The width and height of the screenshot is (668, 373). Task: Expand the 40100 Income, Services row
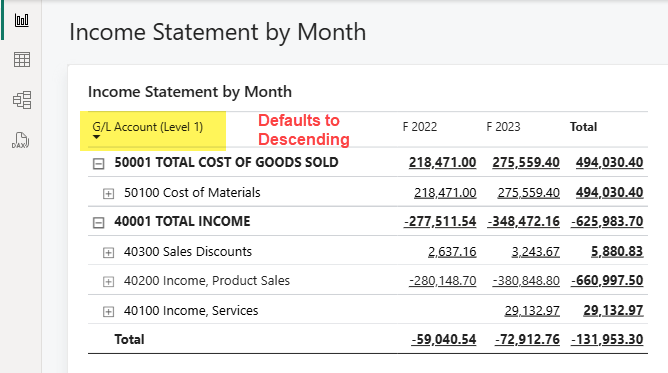point(108,312)
